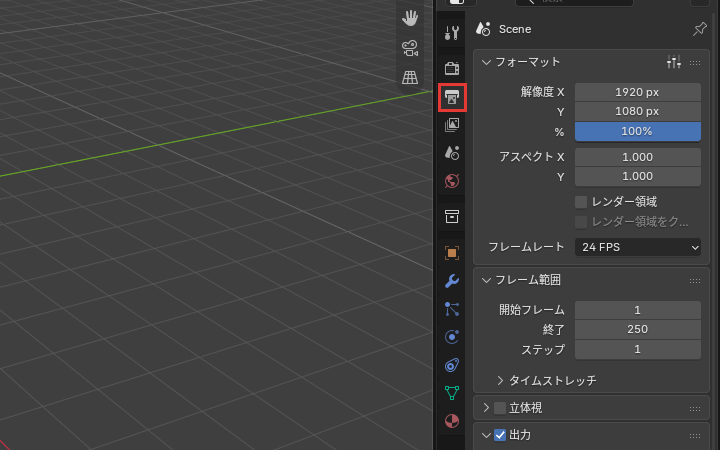This screenshot has height=450, width=720.
Task: Grab the 立体視 panel drag handle dots
Action: coord(695,409)
